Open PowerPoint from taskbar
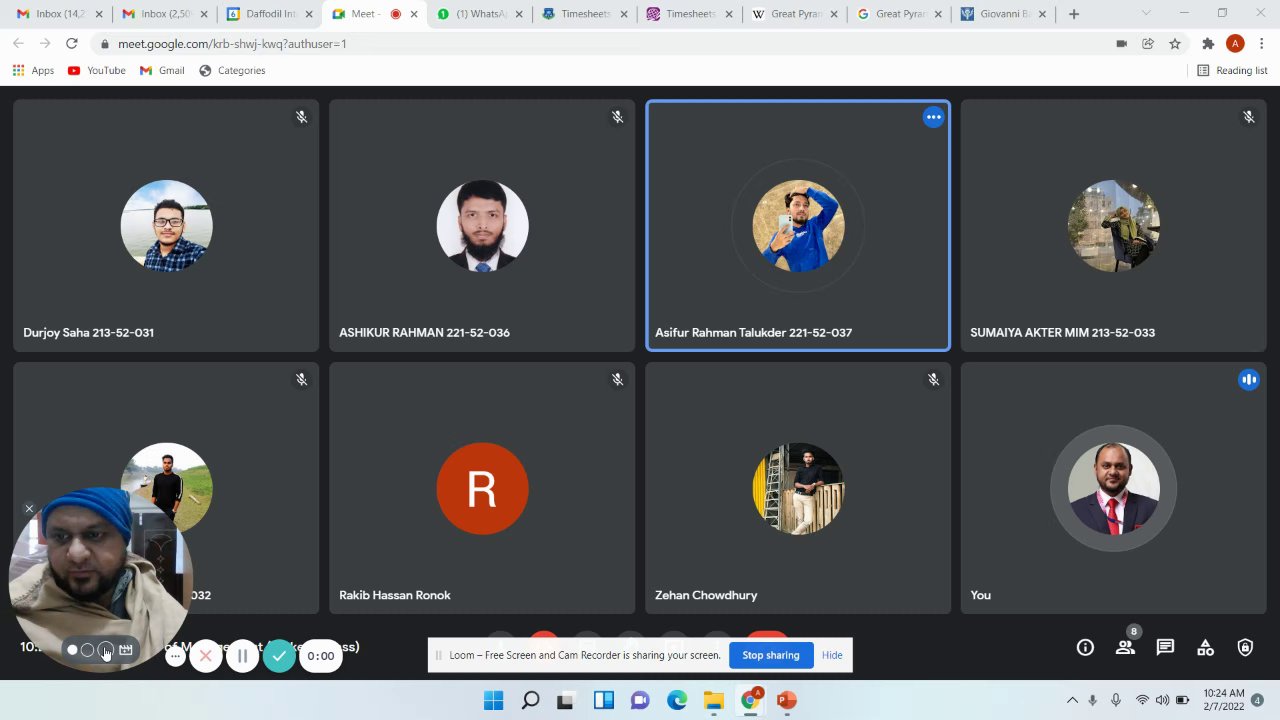Image resolution: width=1280 pixels, height=720 pixels. (786, 700)
